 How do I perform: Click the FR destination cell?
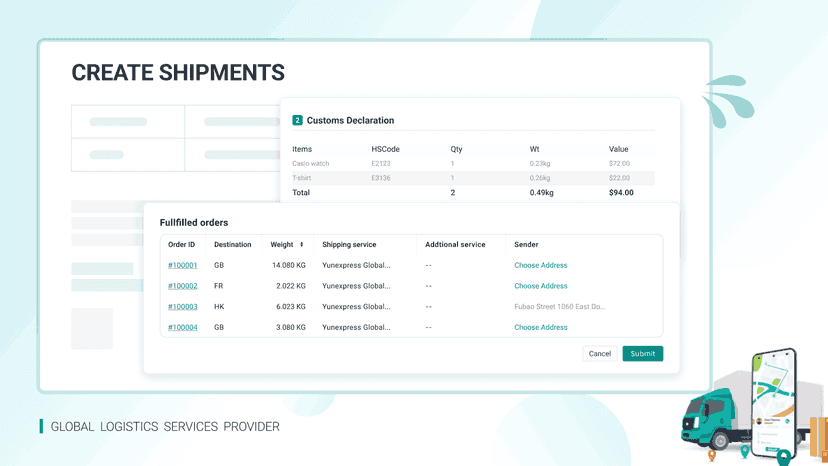(x=218, y=286)
